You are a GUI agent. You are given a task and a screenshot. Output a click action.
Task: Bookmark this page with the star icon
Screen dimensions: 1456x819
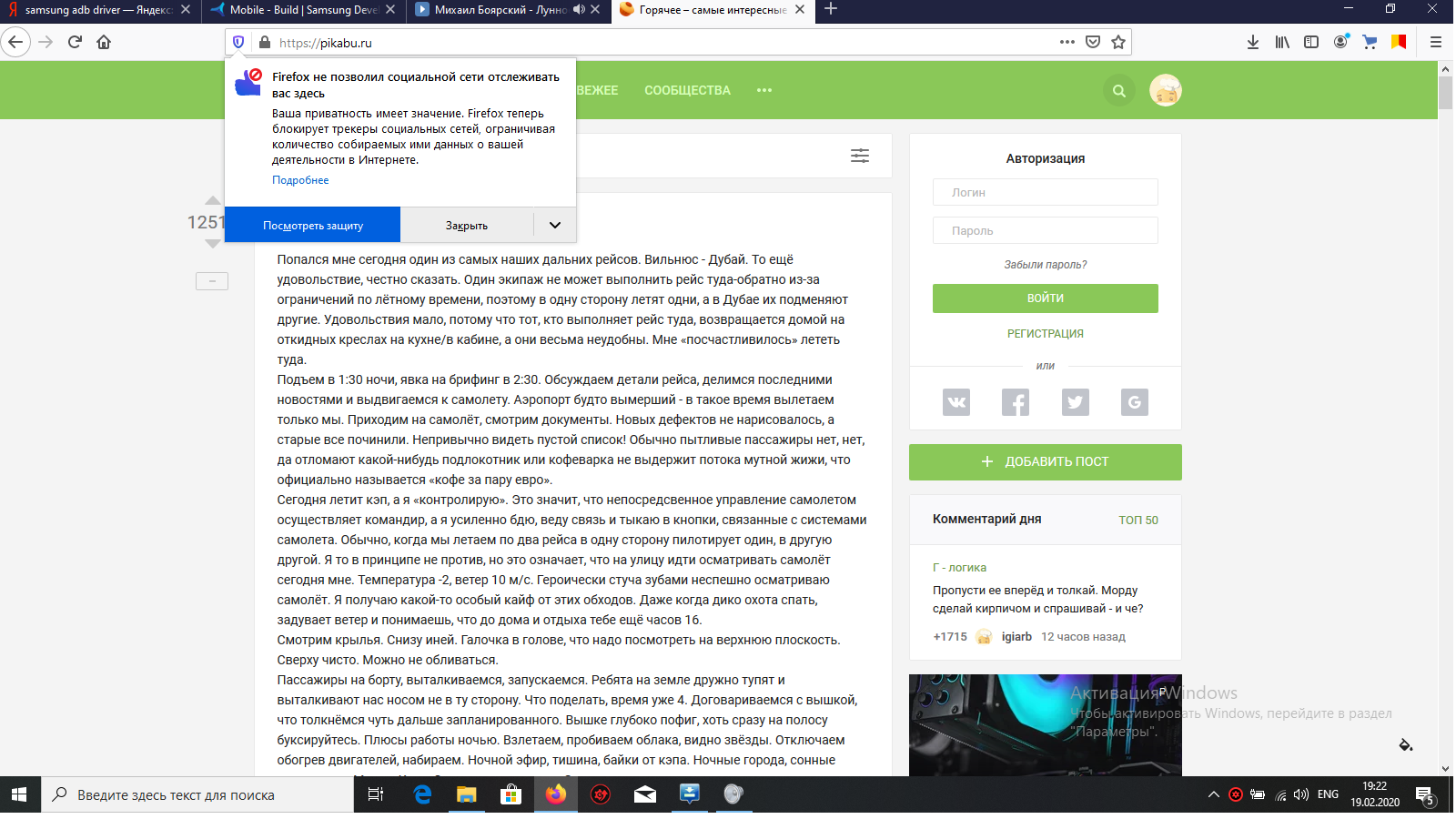click(x=1118, y=42)
